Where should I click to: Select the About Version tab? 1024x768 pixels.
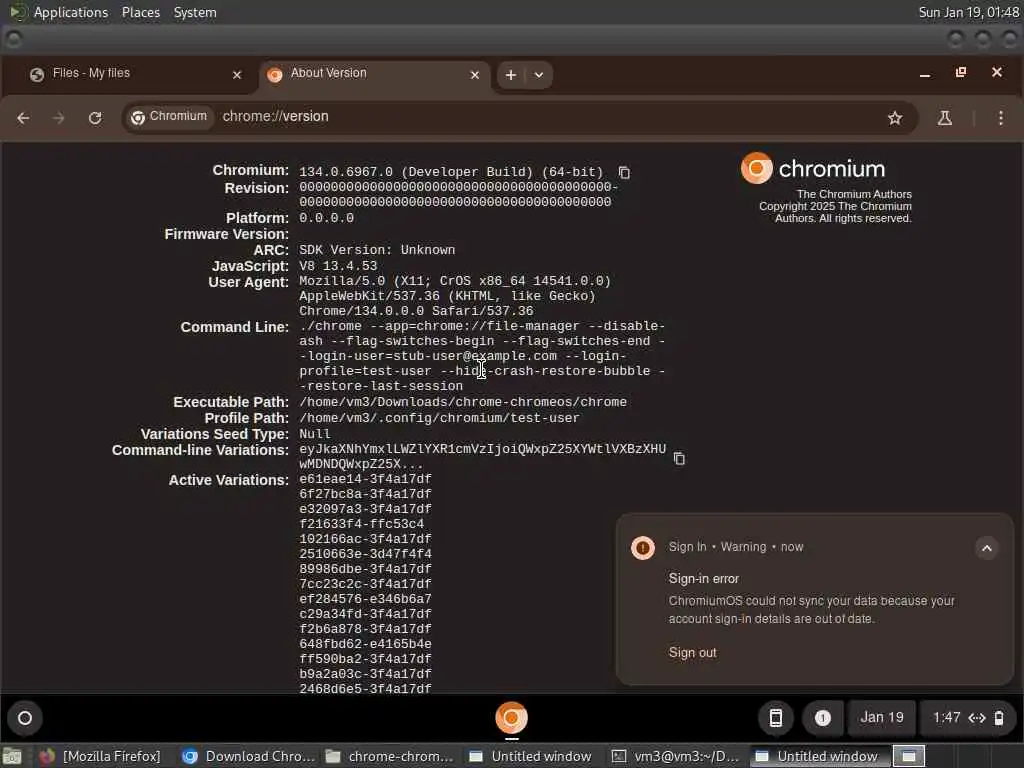[374, 74]
